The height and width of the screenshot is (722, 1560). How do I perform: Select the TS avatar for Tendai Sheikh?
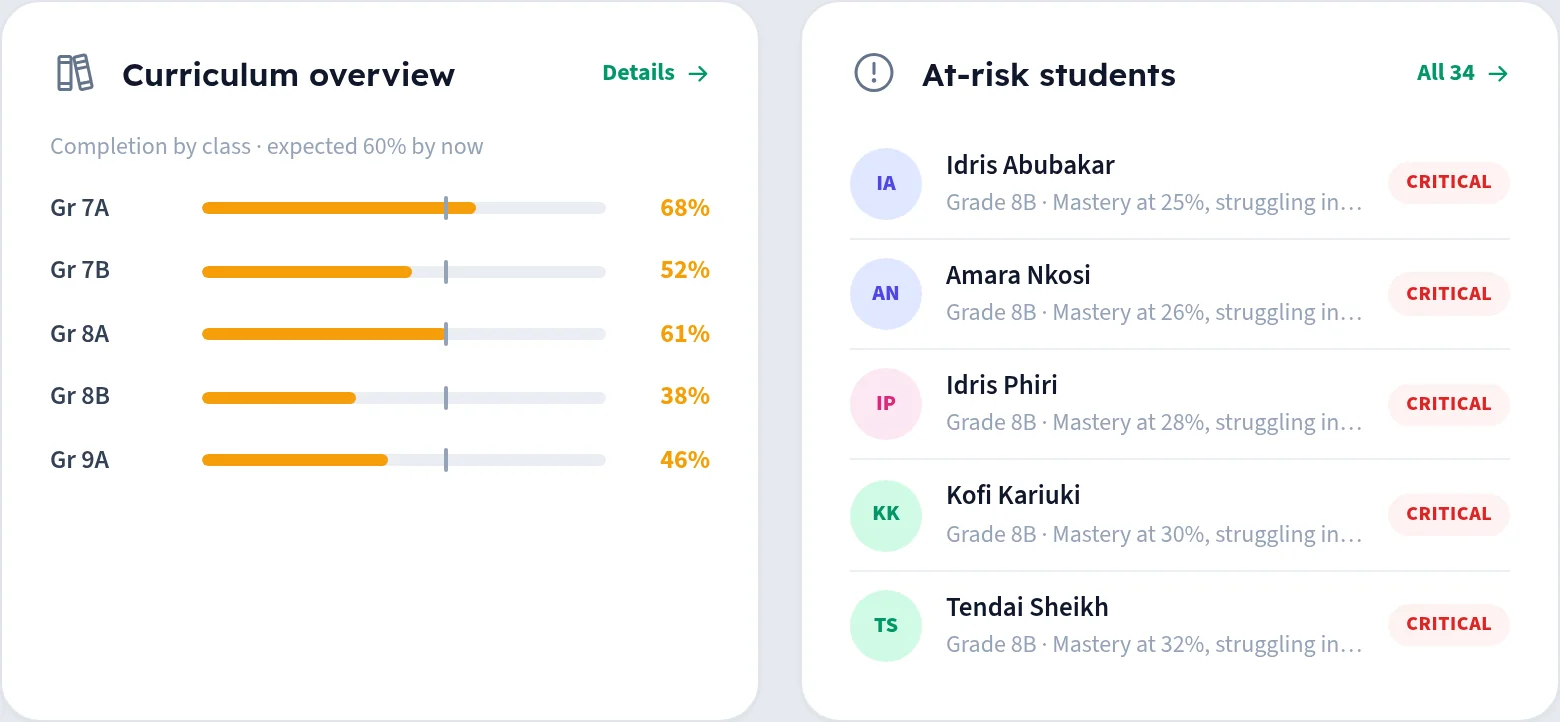[886, 626]
